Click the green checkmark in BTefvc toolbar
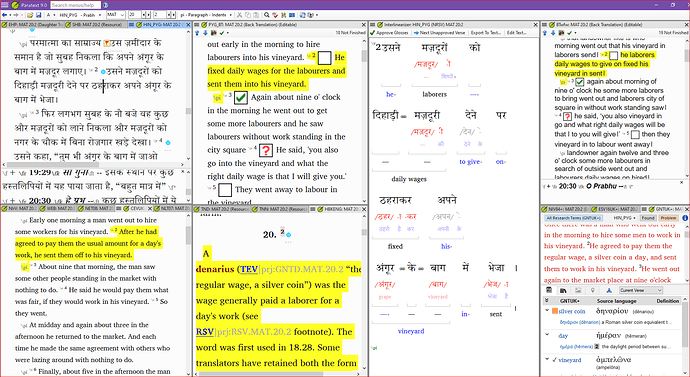690x377 pixels. click(x=570, y=33)
